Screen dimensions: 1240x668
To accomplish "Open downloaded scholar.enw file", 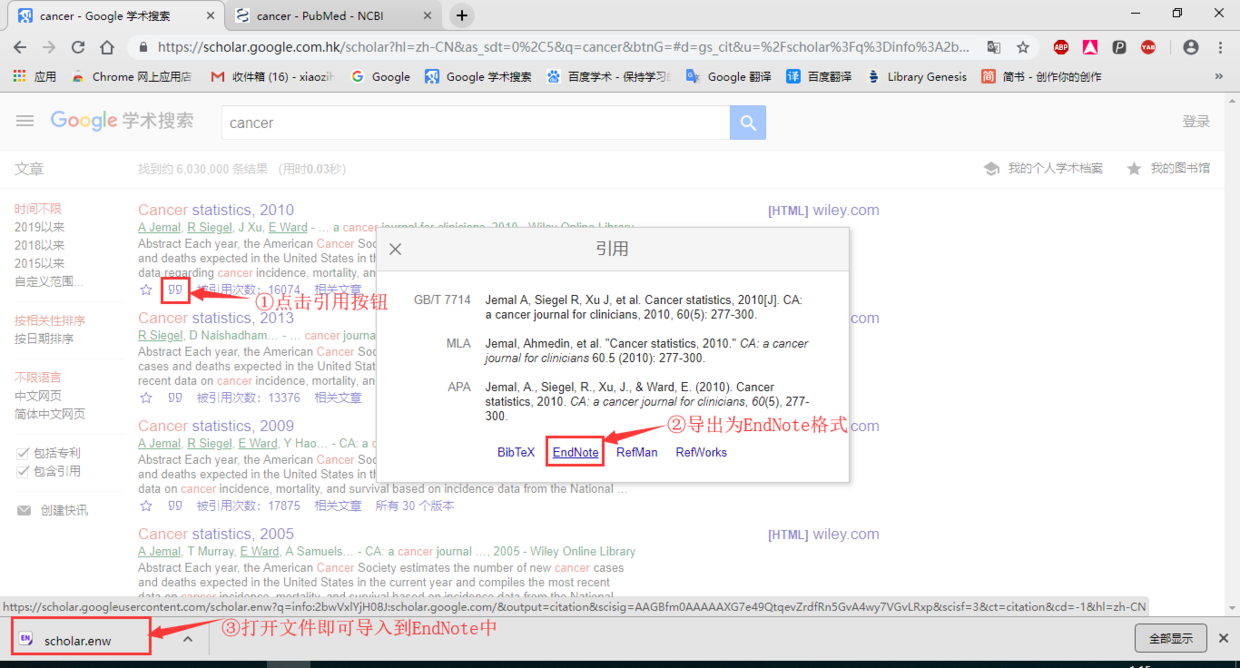I will pos(77,640).
